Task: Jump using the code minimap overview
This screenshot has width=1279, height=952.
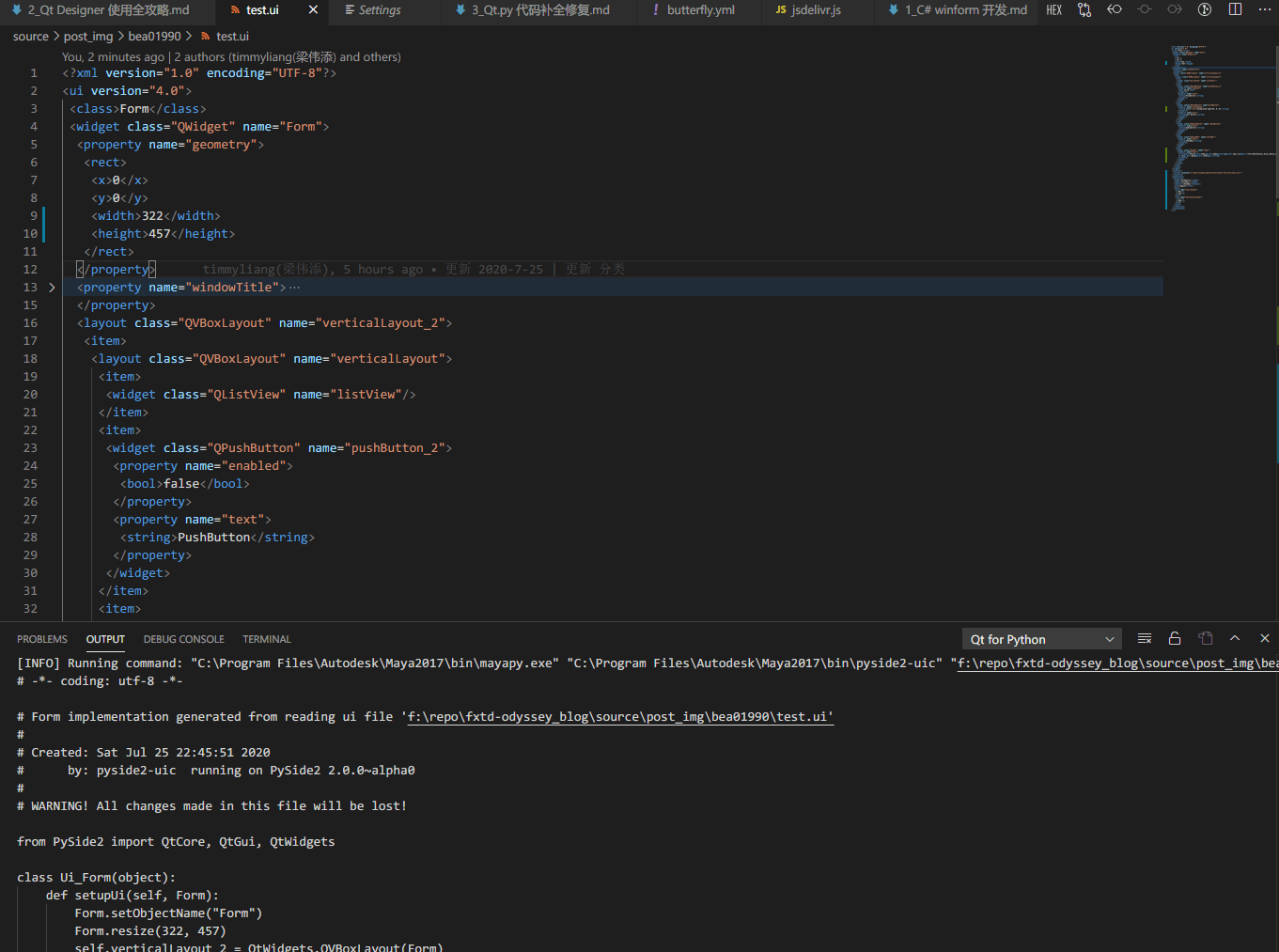Action: (x=1220, y=127)
